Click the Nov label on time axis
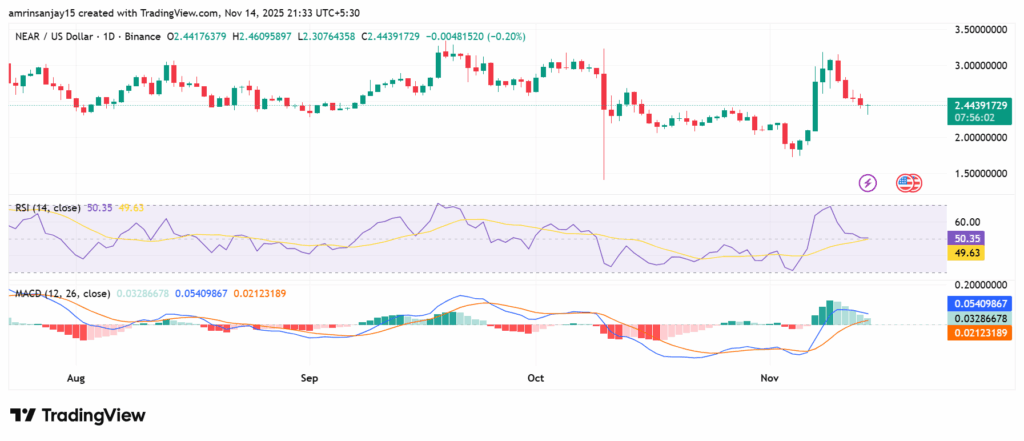The height and width of the screenshot is (441, 1024). 769,379
